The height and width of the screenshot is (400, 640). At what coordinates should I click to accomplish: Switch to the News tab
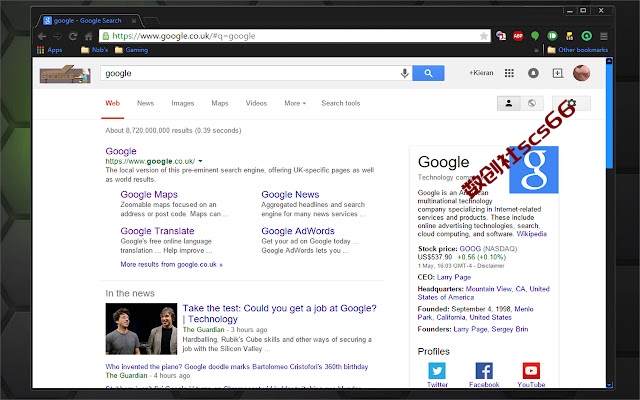[145, 103]
